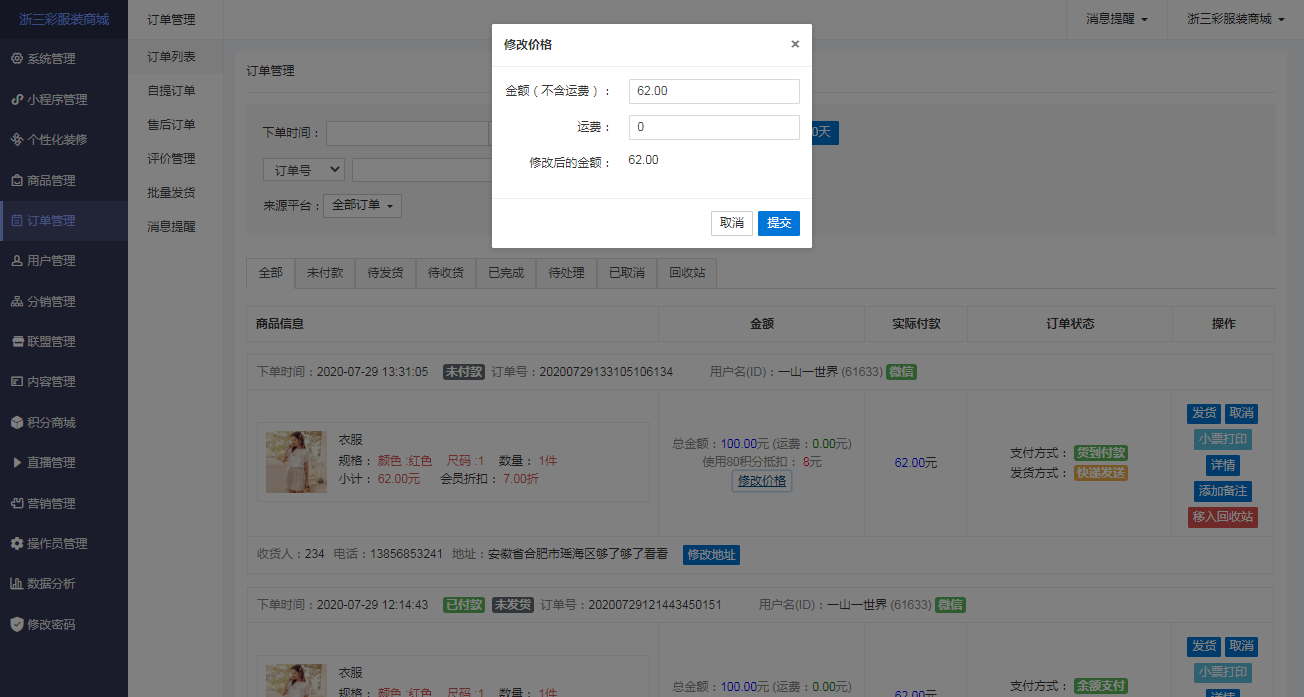Viewport: 1304px width, 697px height.
Task: Open the 浙三彩服装商城 account dropdown
Action: point(1236,19)
